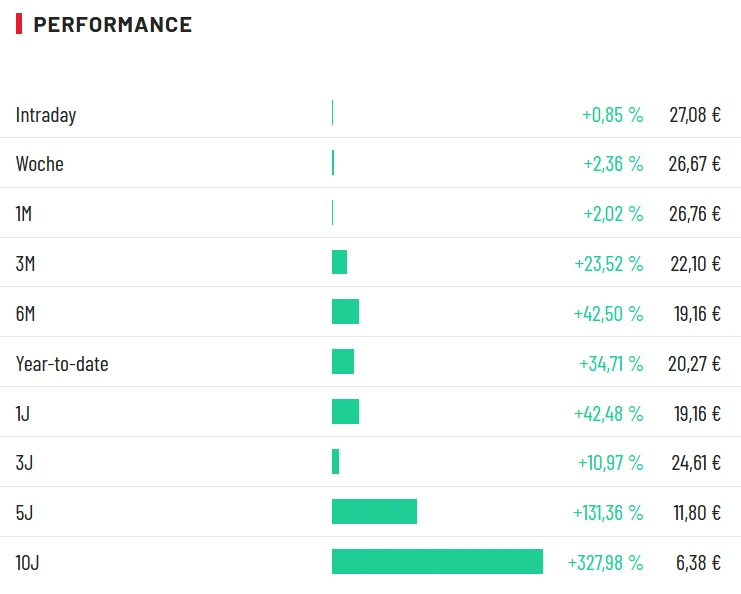Select the 1M period label
741x594 pixels.
25,214
